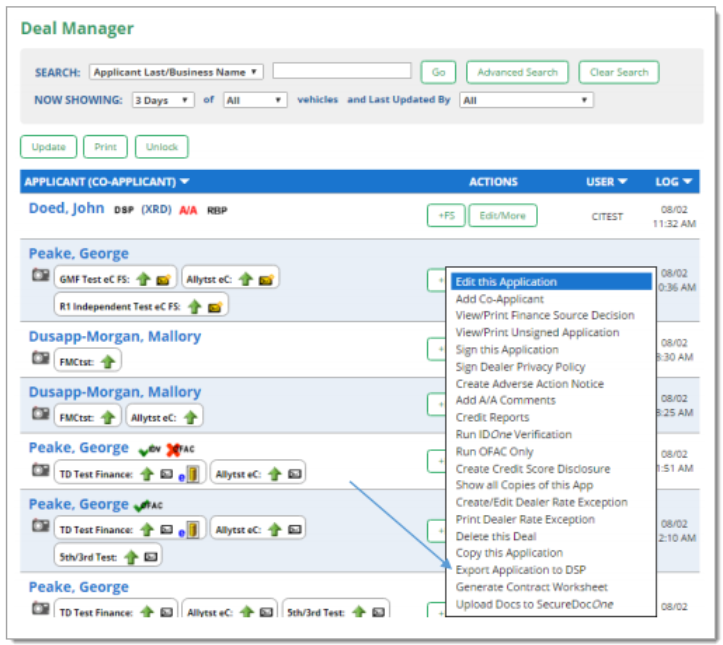
Task: Click the Go search button
Action: coord(439,72)
